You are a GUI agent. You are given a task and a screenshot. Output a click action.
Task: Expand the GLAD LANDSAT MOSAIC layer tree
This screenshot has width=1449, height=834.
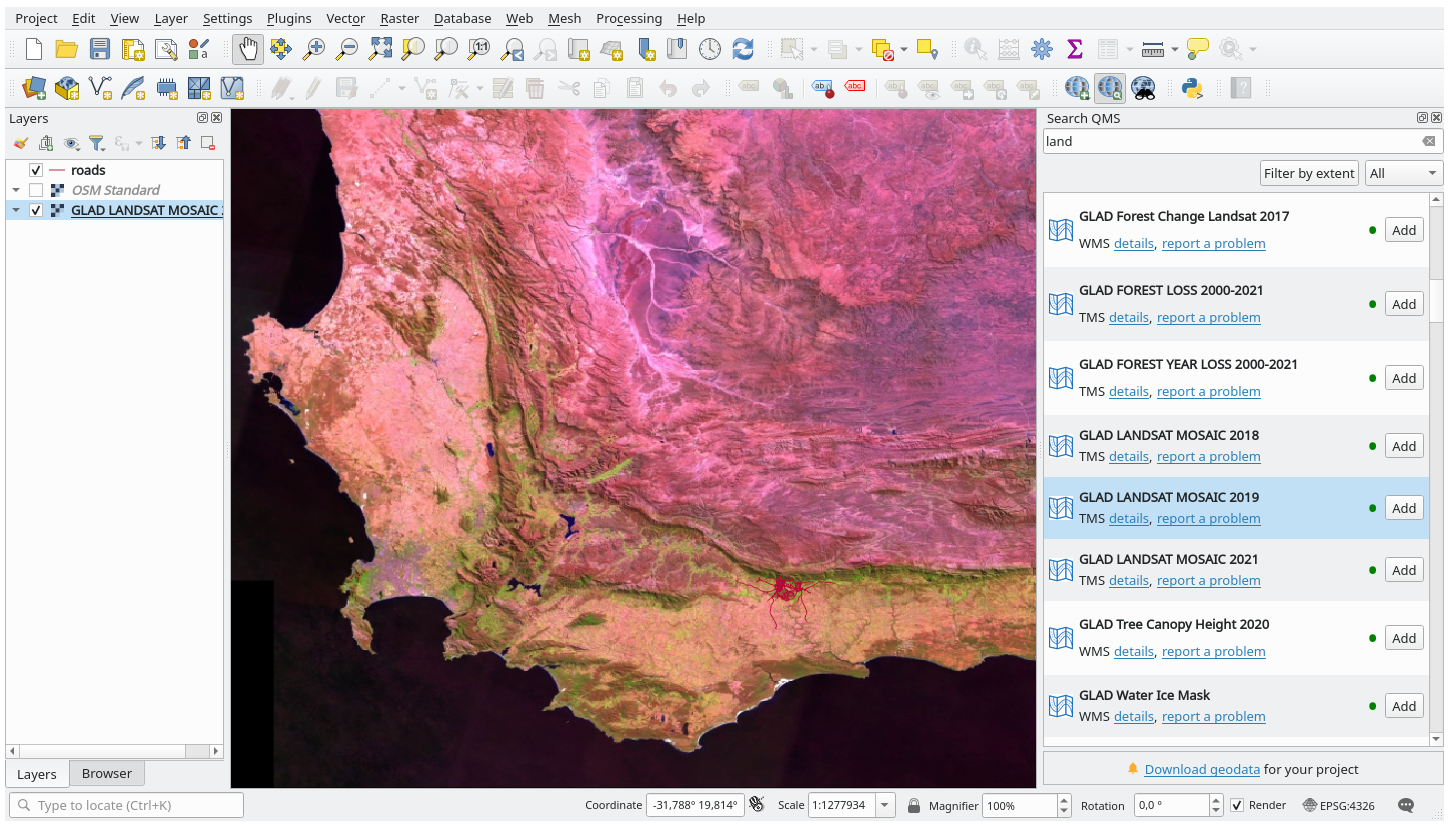(16, 210)
